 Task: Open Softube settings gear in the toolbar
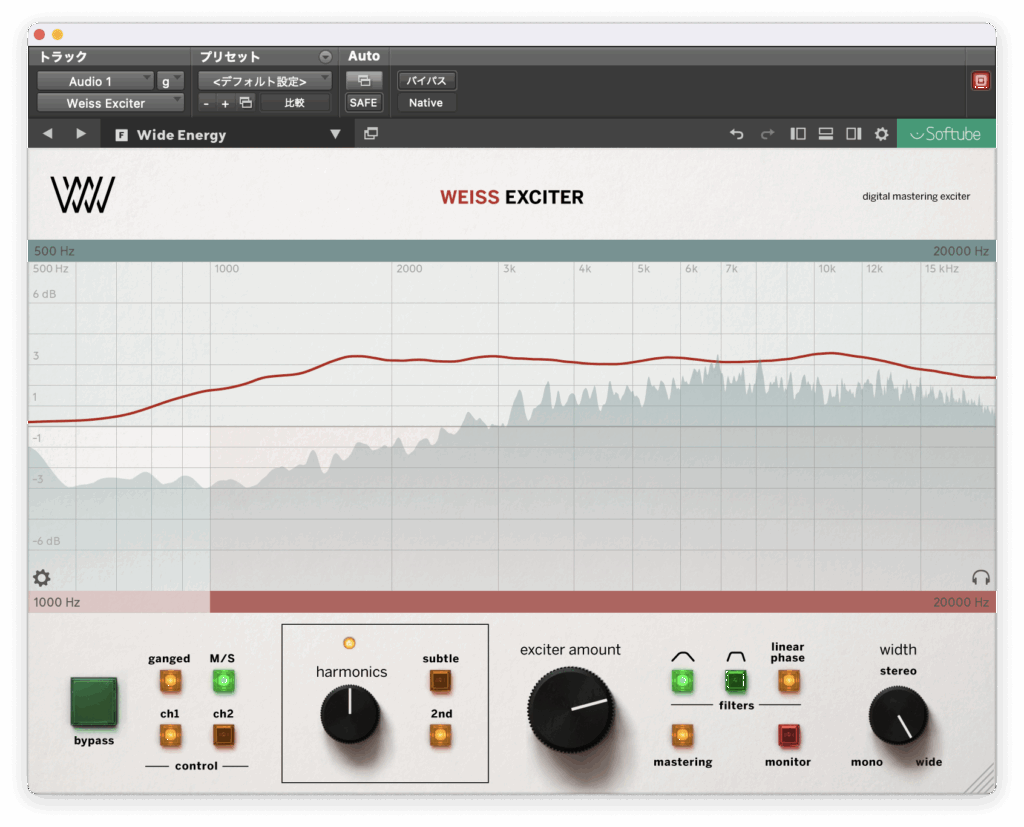pos(882,134)
